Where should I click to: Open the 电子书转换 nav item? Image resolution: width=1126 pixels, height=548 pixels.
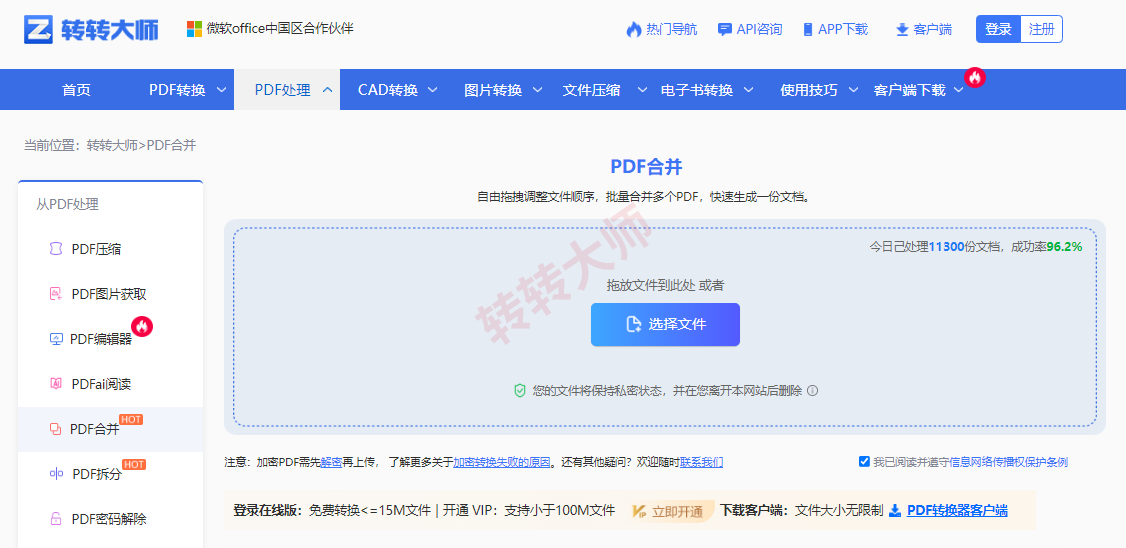tap(697, 90)
